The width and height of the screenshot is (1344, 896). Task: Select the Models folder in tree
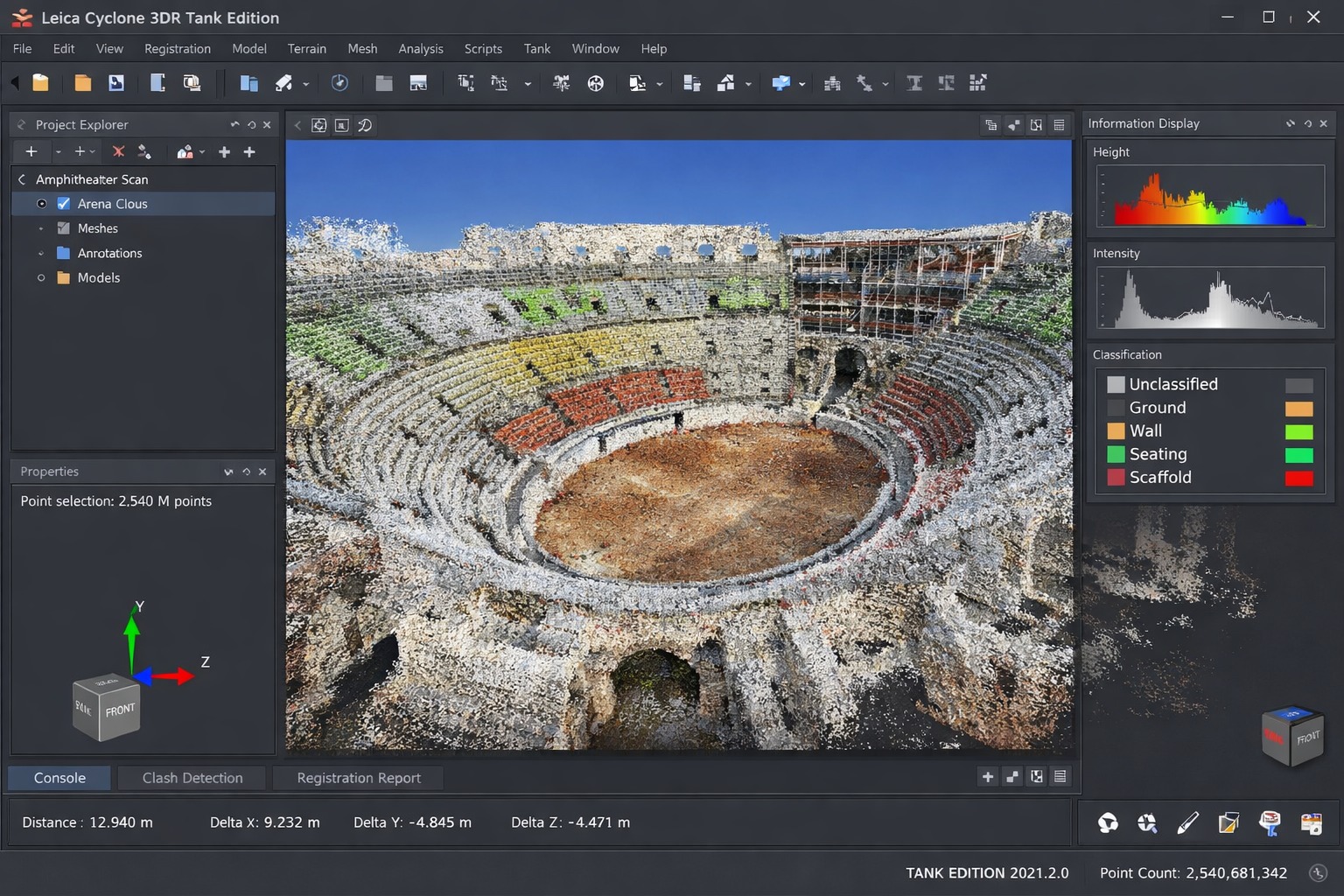(99, 277)
